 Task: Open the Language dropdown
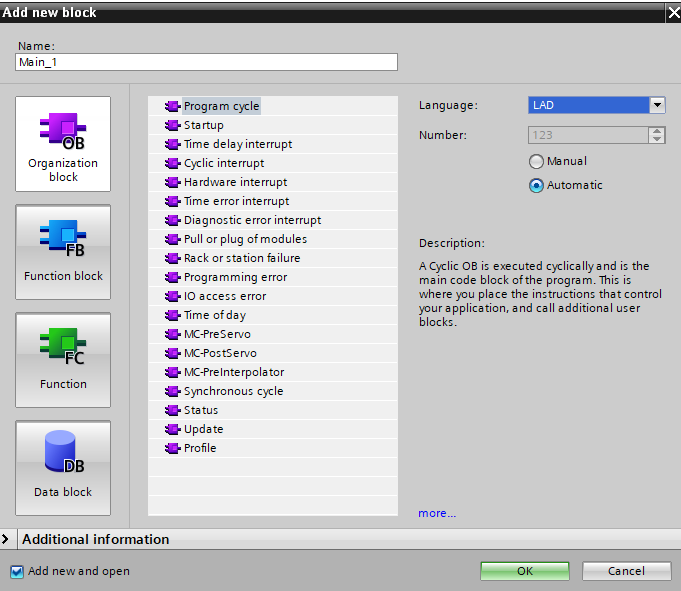(657, 105)
